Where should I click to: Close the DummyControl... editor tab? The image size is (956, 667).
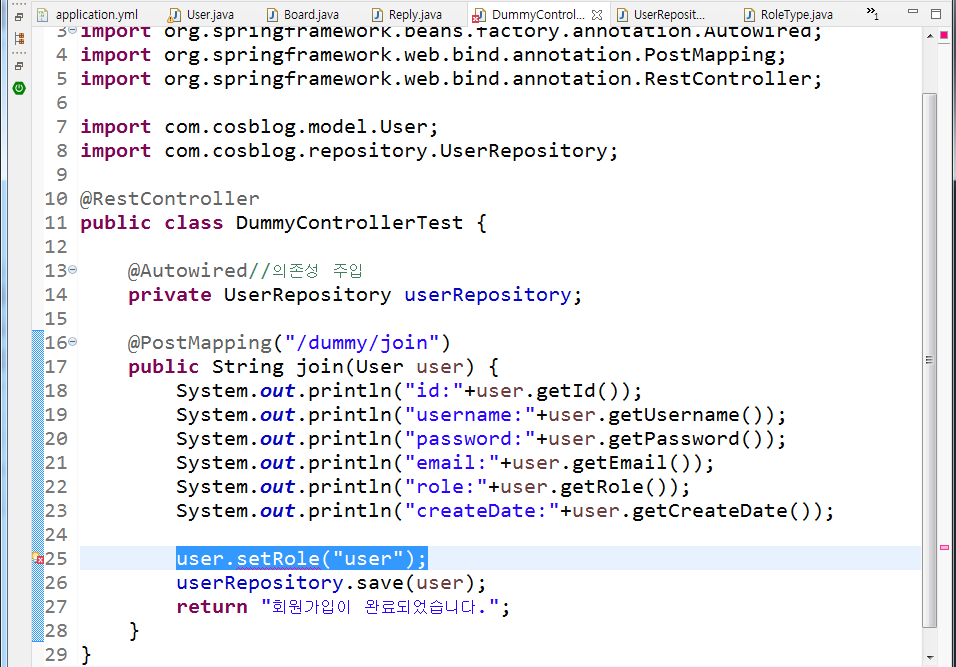click(x=597, y=15)
